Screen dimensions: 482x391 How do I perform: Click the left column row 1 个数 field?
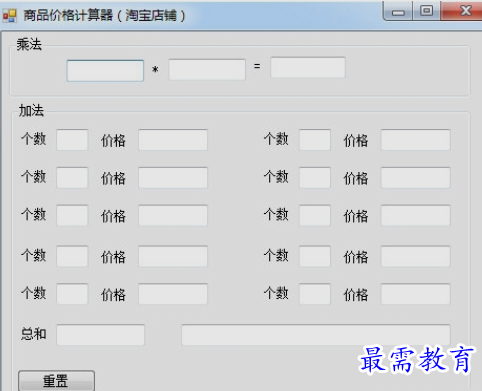[72, 140]
